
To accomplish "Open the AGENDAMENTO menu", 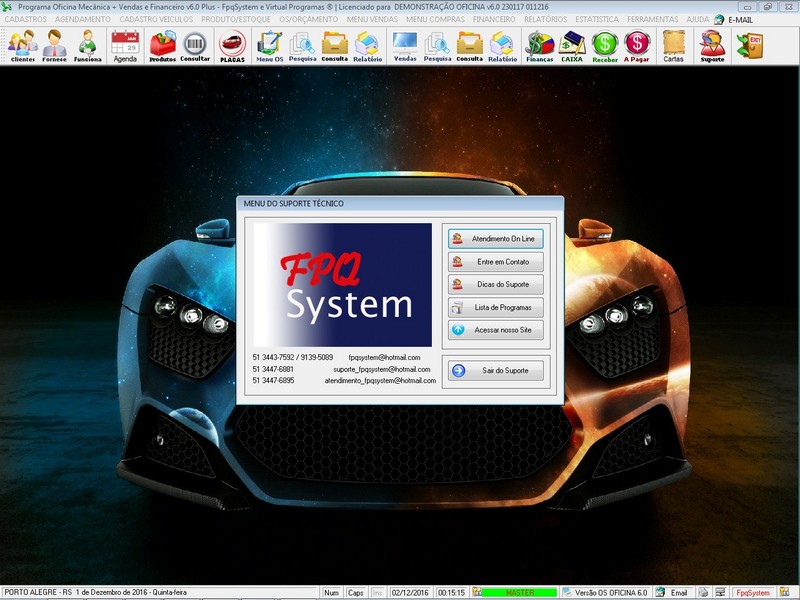I will pyautogui.click(x=83, y=19).
